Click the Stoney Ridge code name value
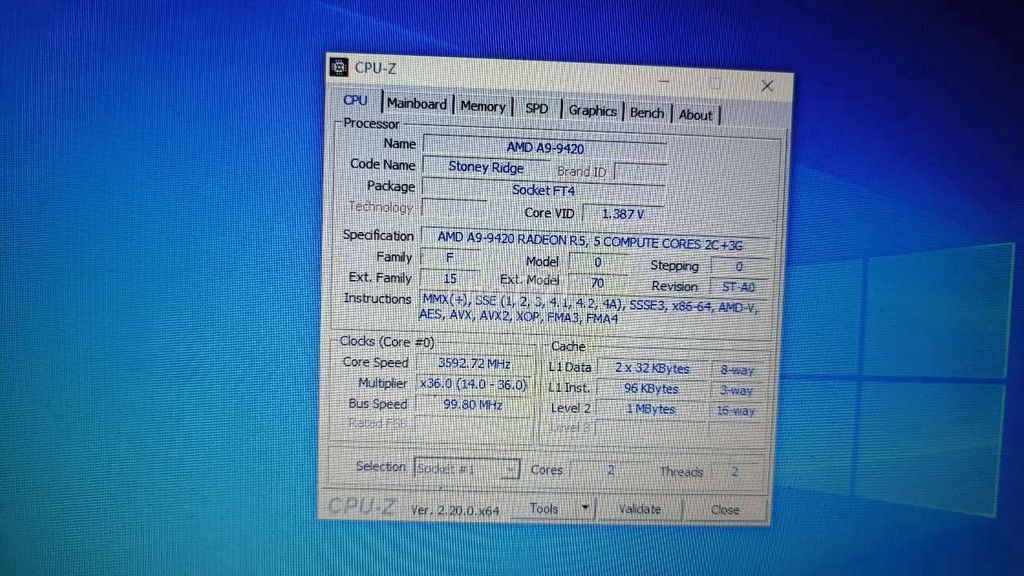This screenshot has width=1024, height=576. coord(485,168)
